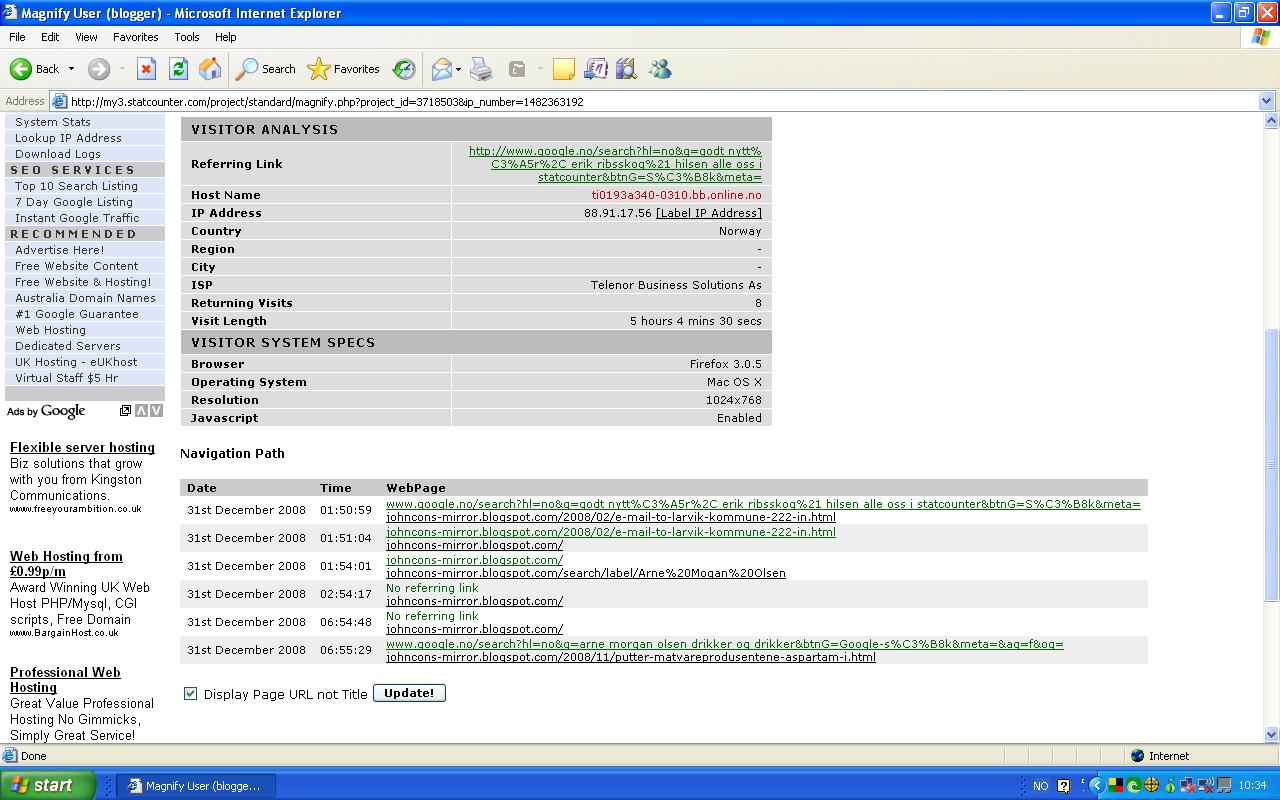
Task: Open the Research books icon
Action: point(627,69)
